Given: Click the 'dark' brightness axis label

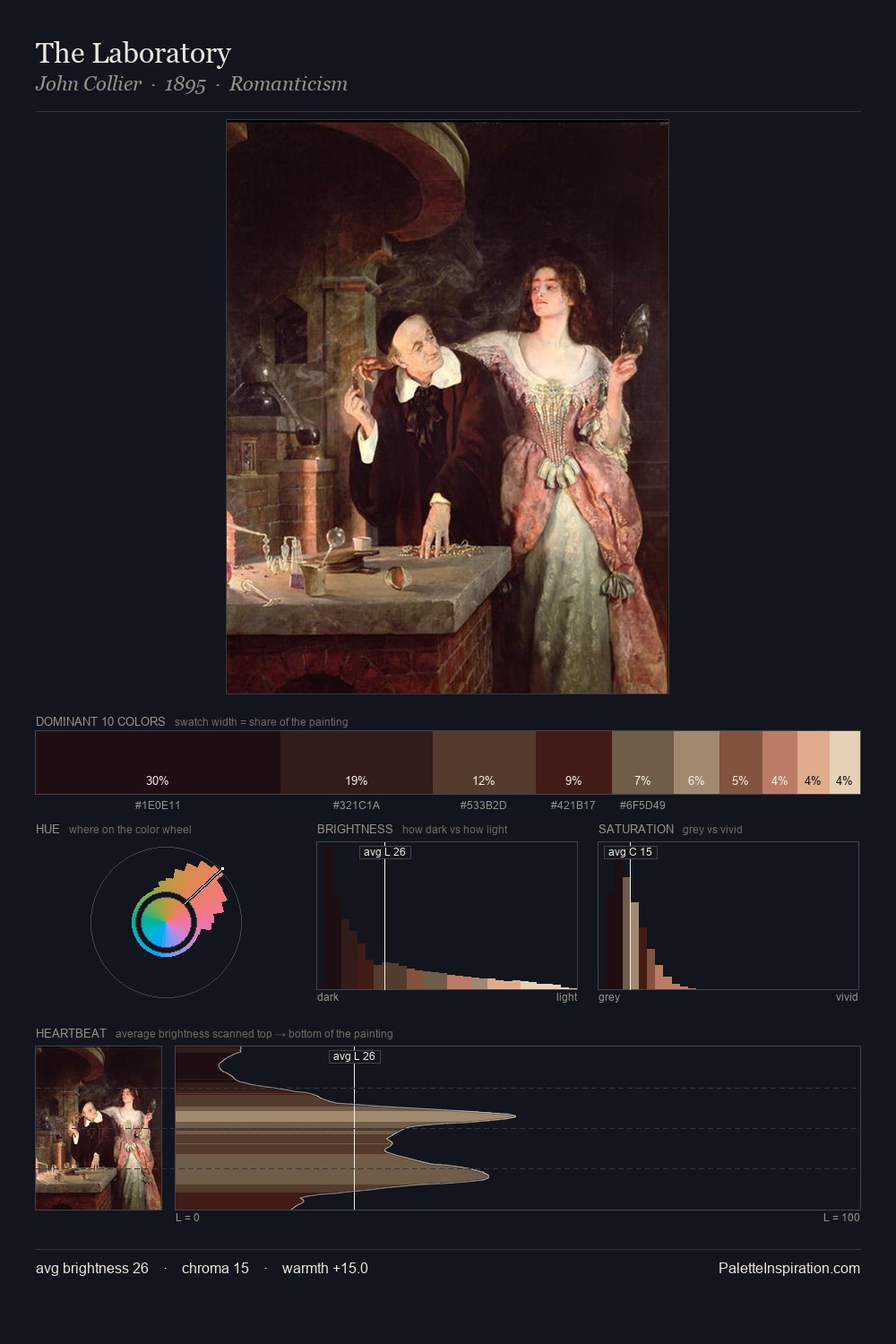Looking at the screenshot, I should coord(328,997).
